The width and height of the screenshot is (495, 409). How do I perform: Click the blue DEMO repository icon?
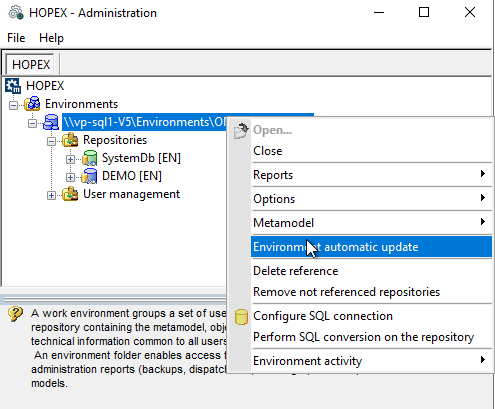(89, 176)
